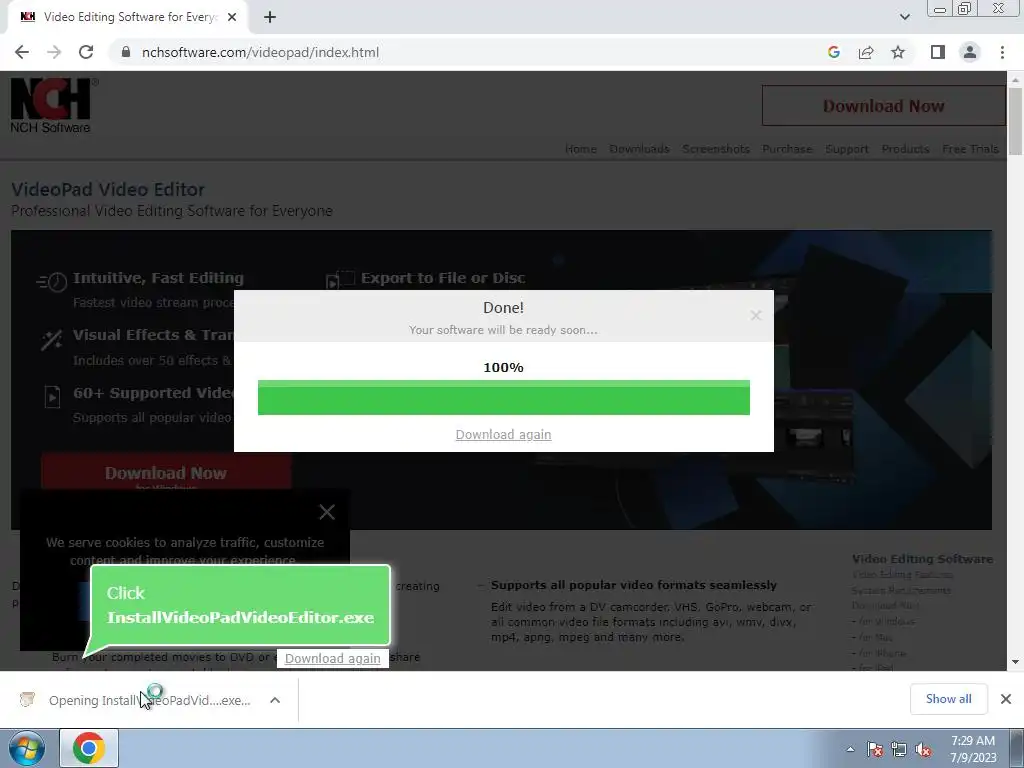
Task: Open the muted volume tray icon
Action: [x=923, y=749]
